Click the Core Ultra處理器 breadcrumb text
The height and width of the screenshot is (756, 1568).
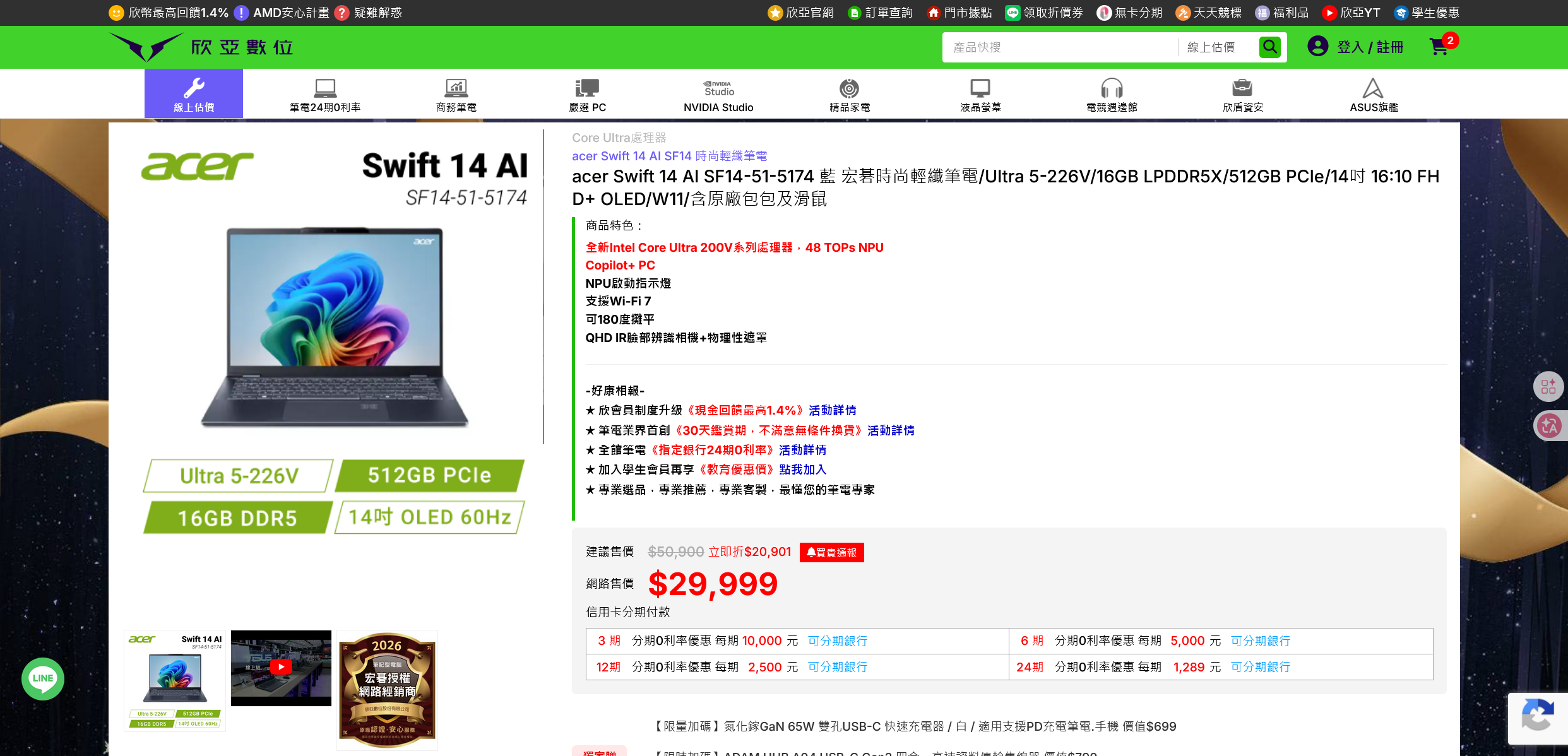coord(619,138)
